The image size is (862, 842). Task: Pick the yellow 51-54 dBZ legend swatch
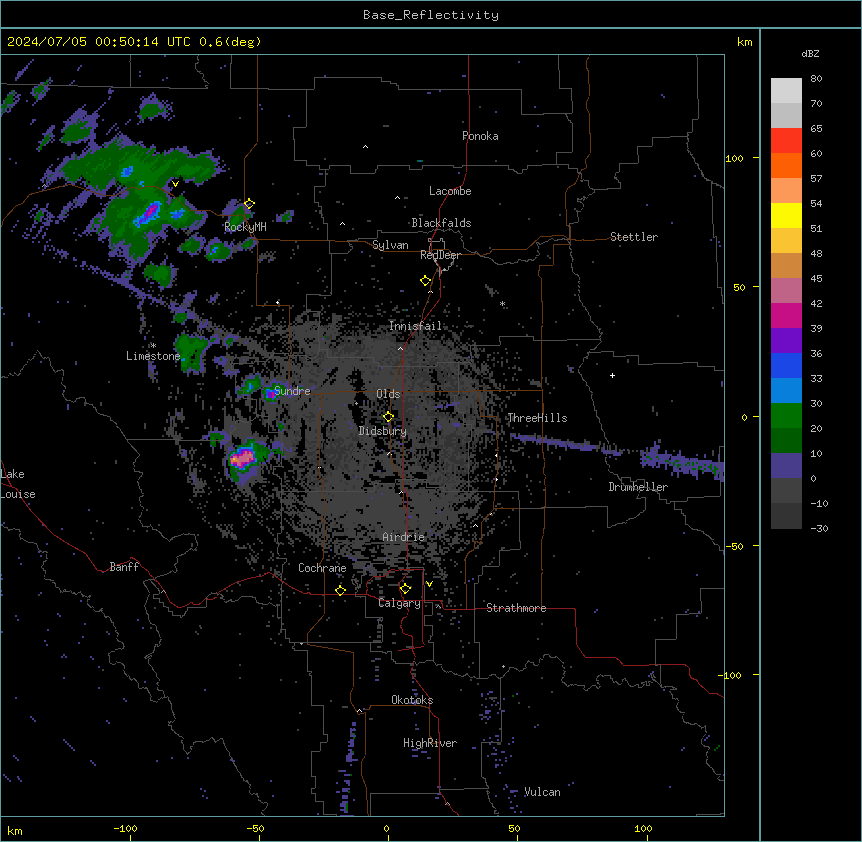(786, 216)
